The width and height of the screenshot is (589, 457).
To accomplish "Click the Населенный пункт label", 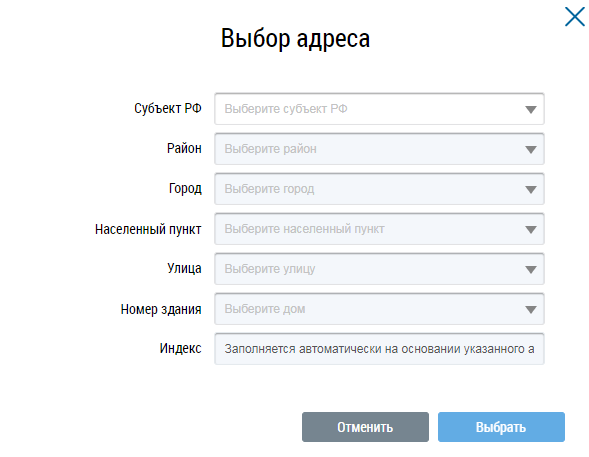I will click(x=148, y=229).
